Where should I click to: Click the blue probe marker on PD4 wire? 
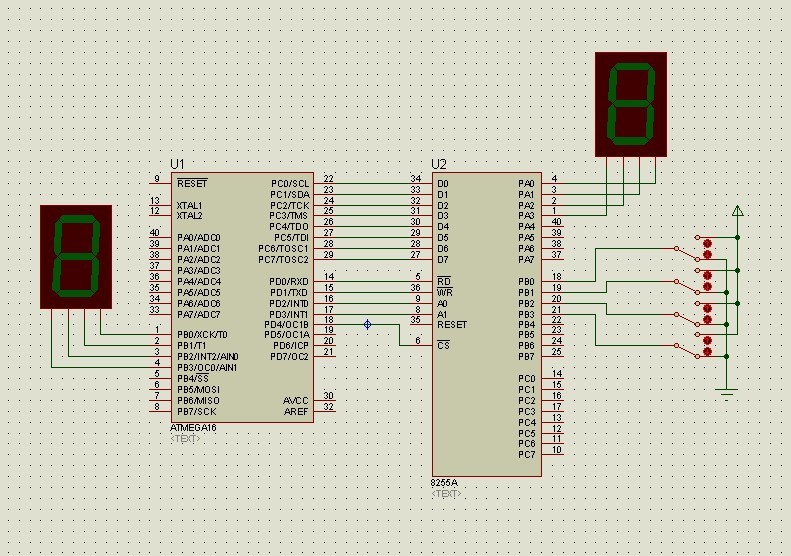[367, 324]
